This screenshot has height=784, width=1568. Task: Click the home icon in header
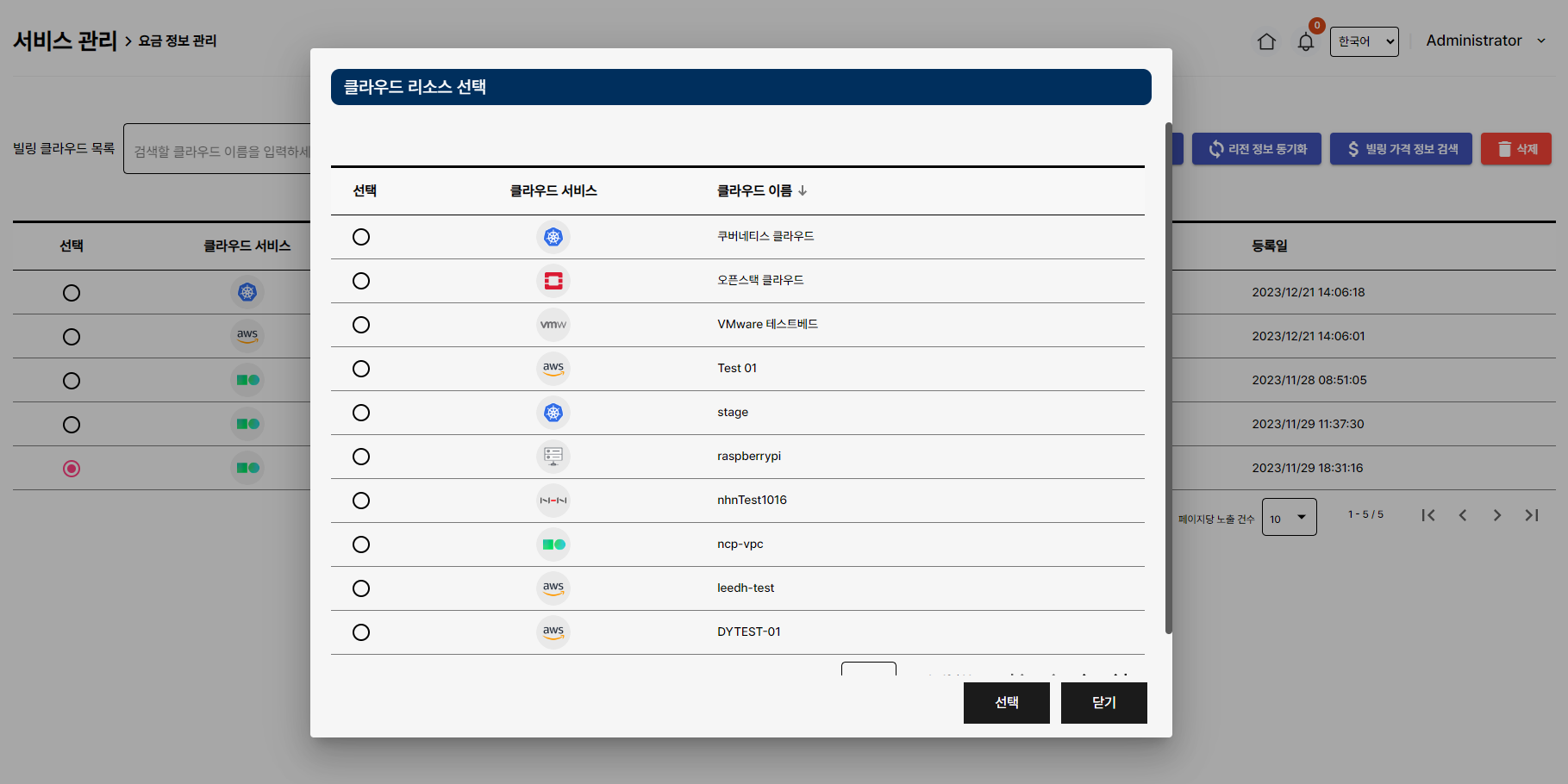click(x=1266, y=41)
